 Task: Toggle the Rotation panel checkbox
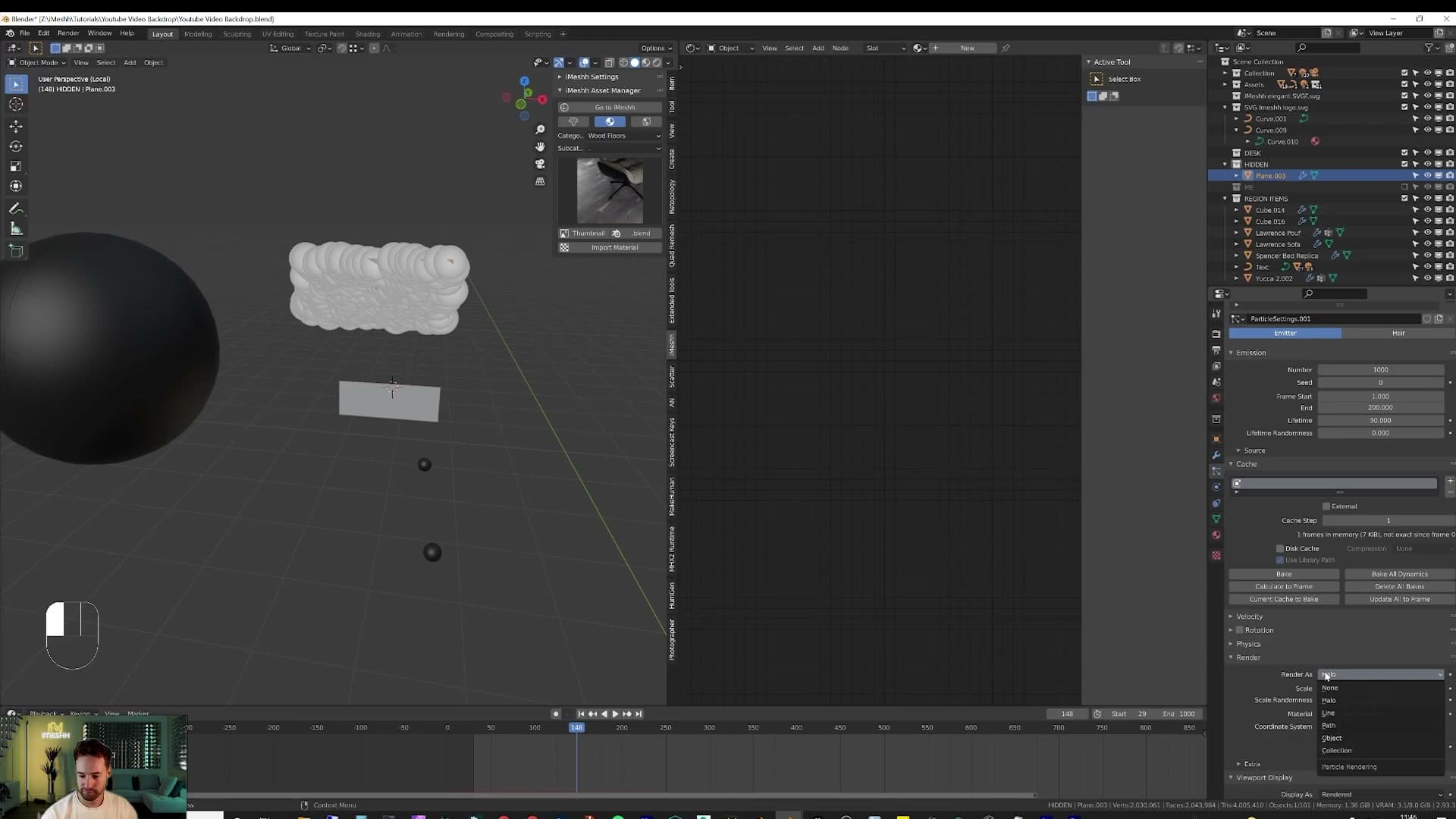tap(1240, 630)
